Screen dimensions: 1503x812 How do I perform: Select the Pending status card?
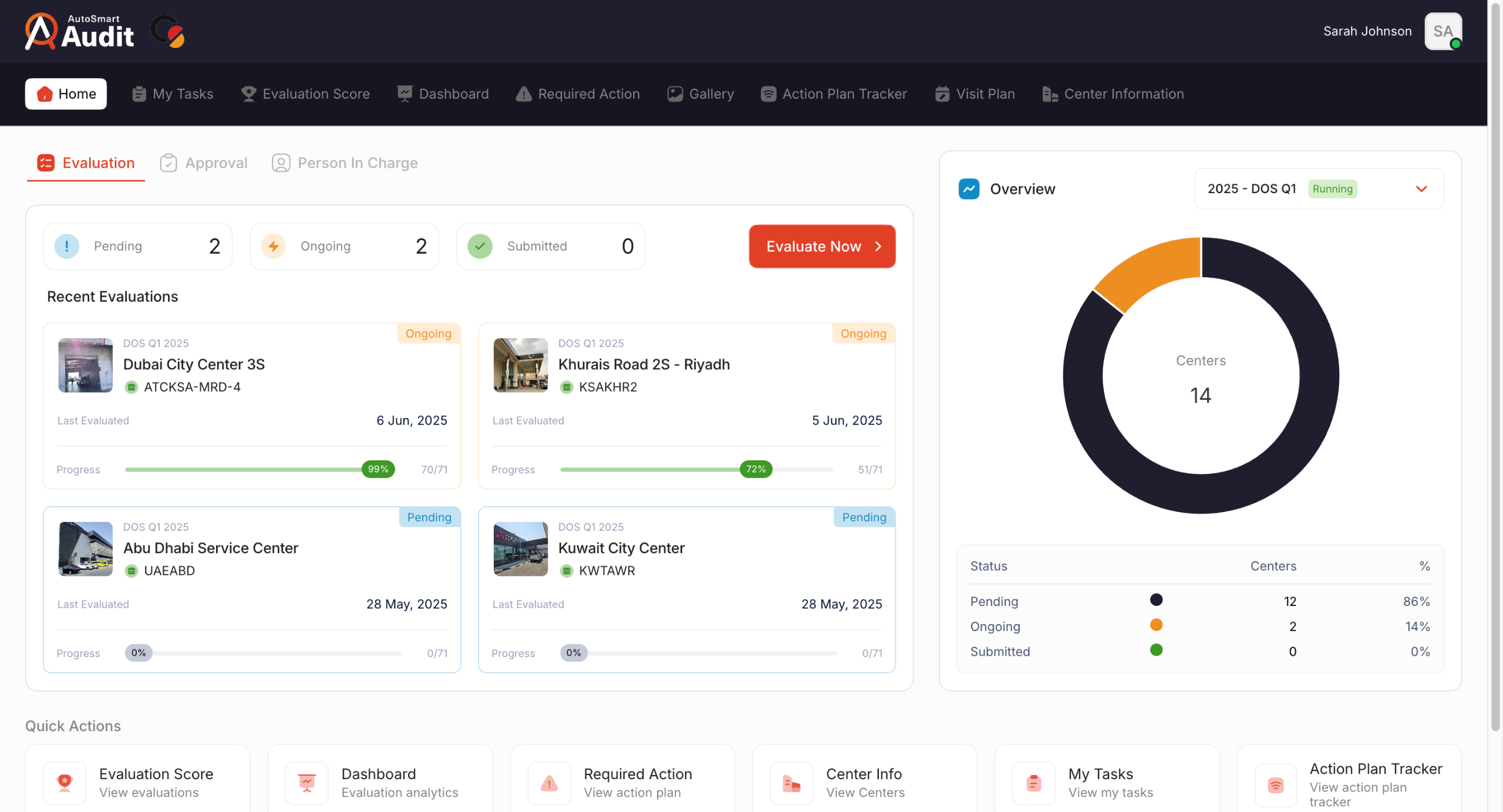pos(137,246)
